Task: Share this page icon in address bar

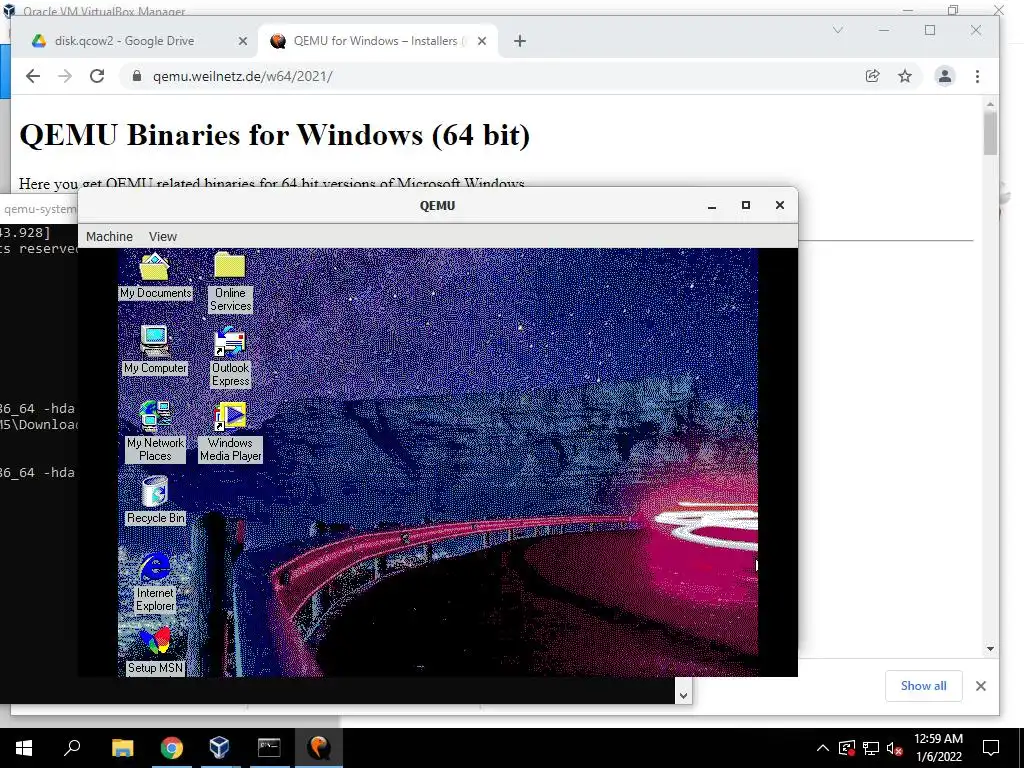Action: (x=872, y=76)
